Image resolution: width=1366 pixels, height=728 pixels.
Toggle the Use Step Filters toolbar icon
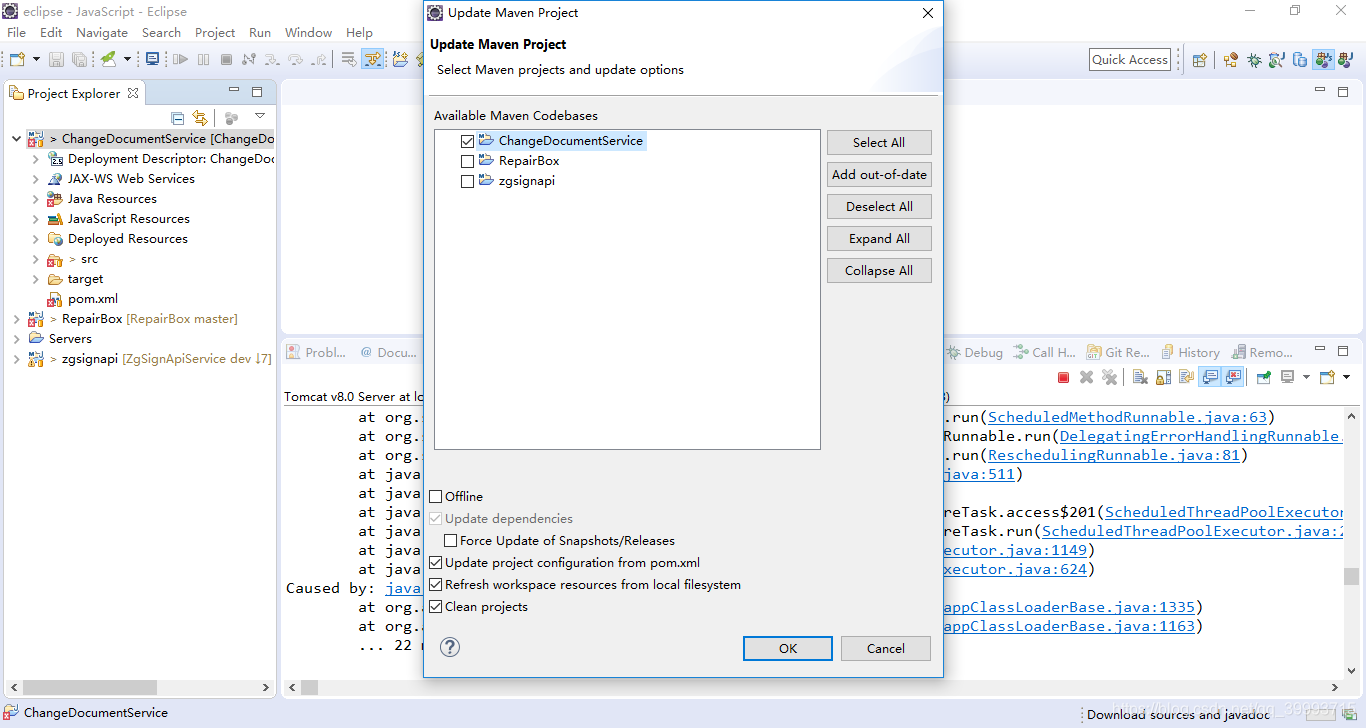coord(373,59)
